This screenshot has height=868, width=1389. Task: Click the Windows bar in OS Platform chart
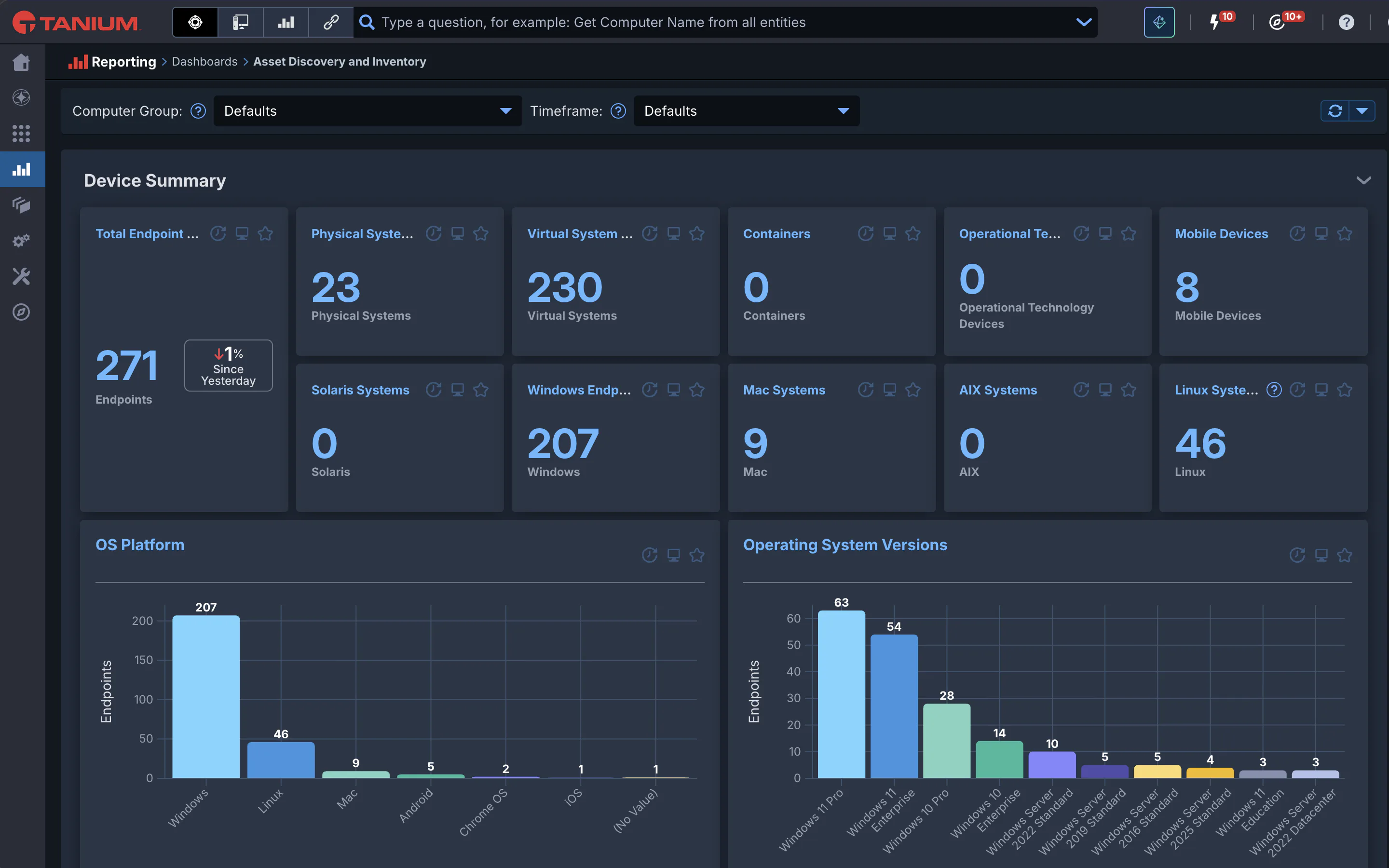pos(206,696)
